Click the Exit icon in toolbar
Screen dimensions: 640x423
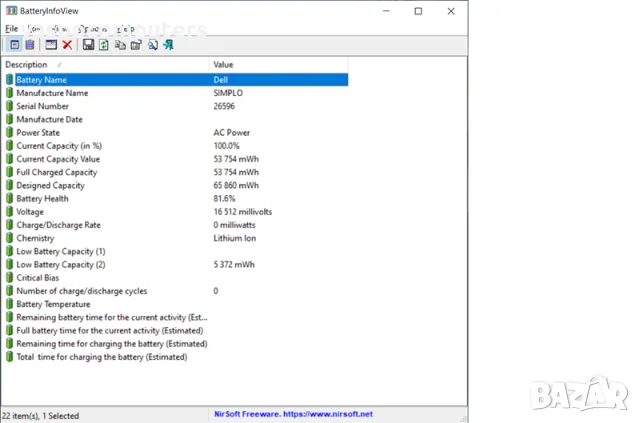pos(168,45)
